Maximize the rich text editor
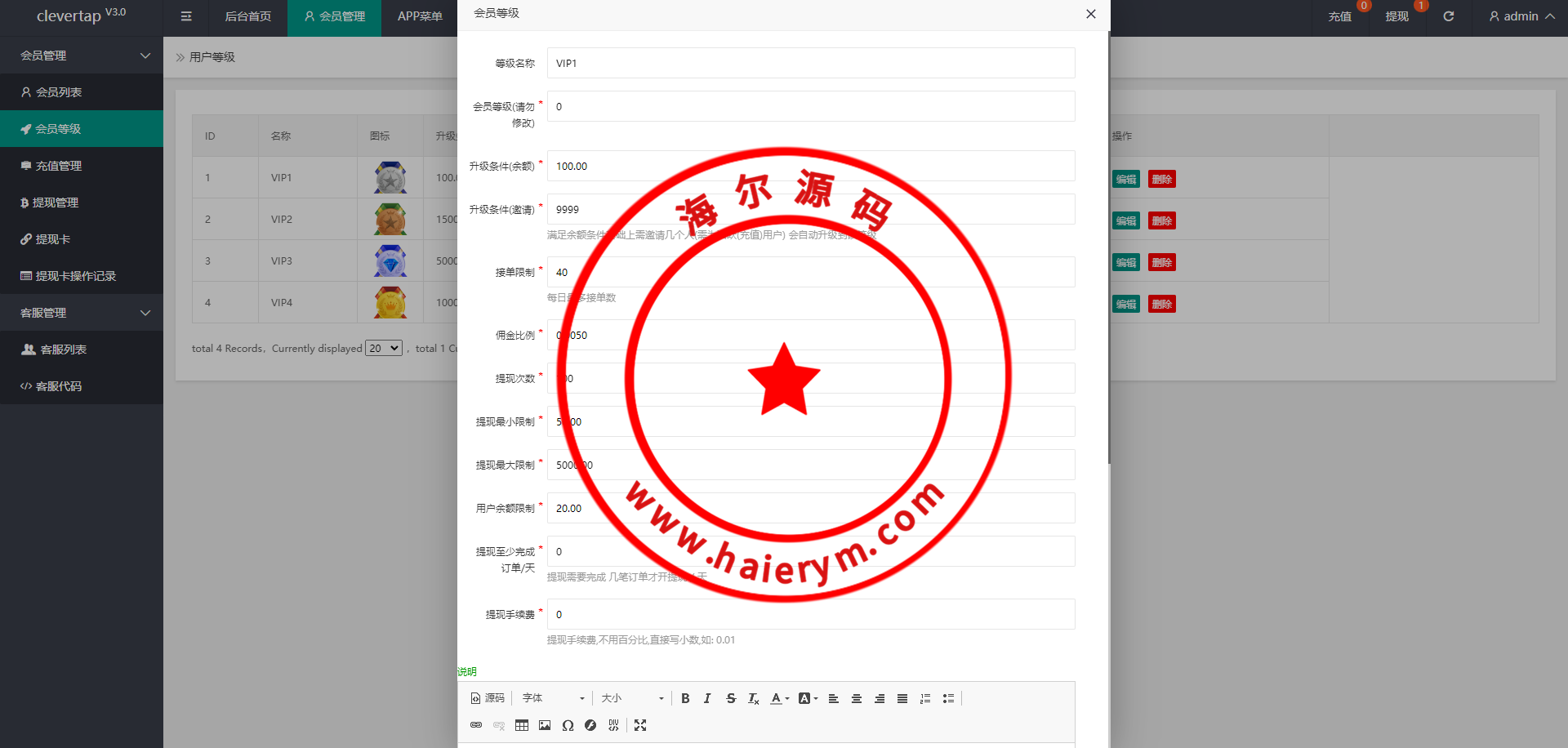 [640, 725]
